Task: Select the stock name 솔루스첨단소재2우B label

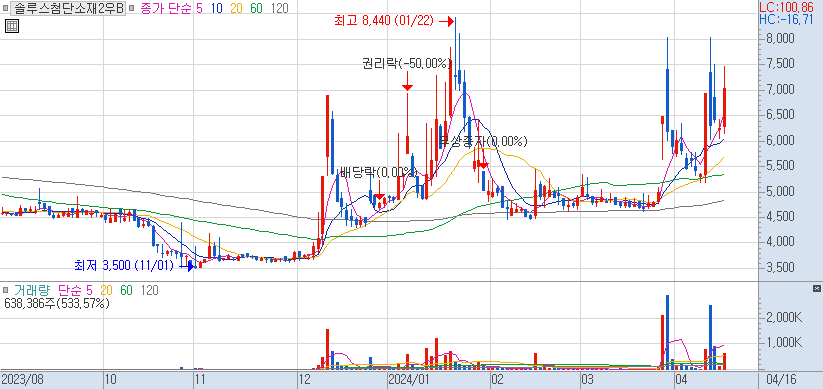Action: (67, 9)
